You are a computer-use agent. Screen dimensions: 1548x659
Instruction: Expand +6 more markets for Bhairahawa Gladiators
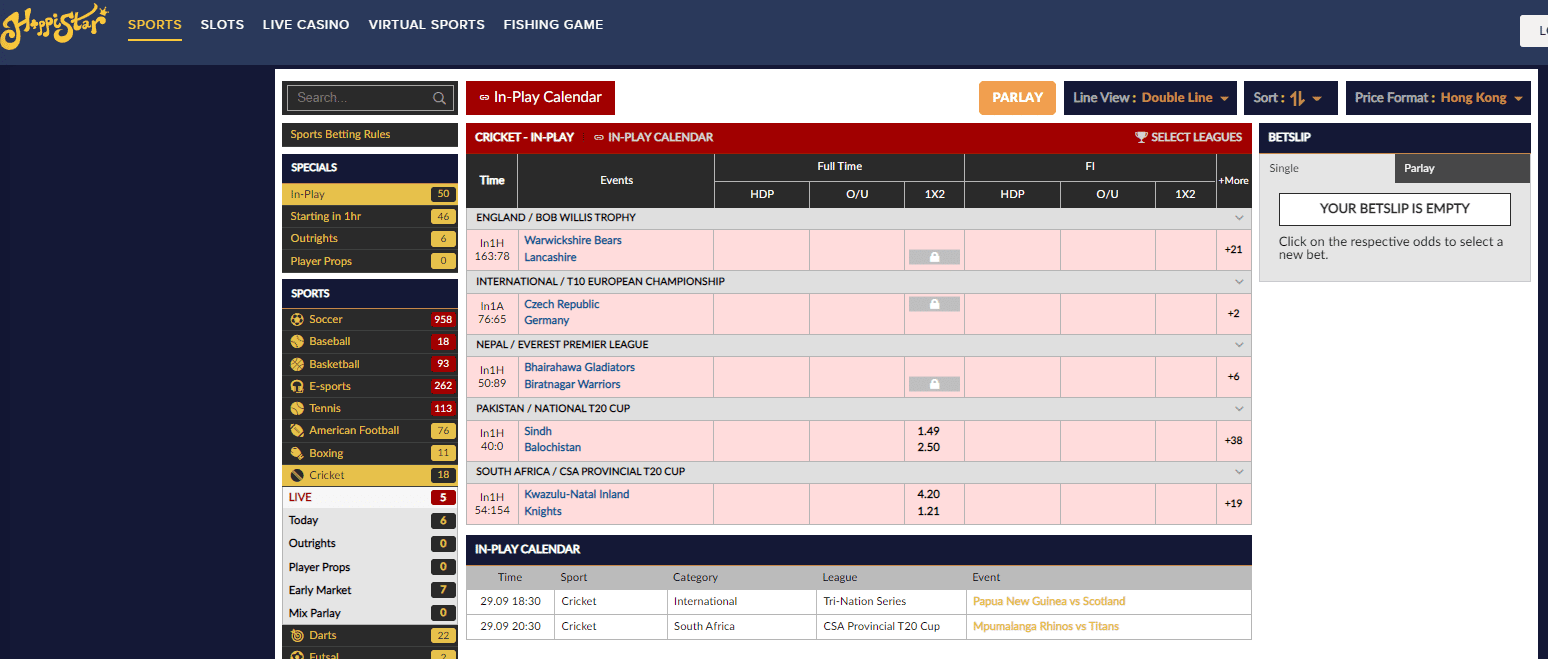coord(1234,376)
